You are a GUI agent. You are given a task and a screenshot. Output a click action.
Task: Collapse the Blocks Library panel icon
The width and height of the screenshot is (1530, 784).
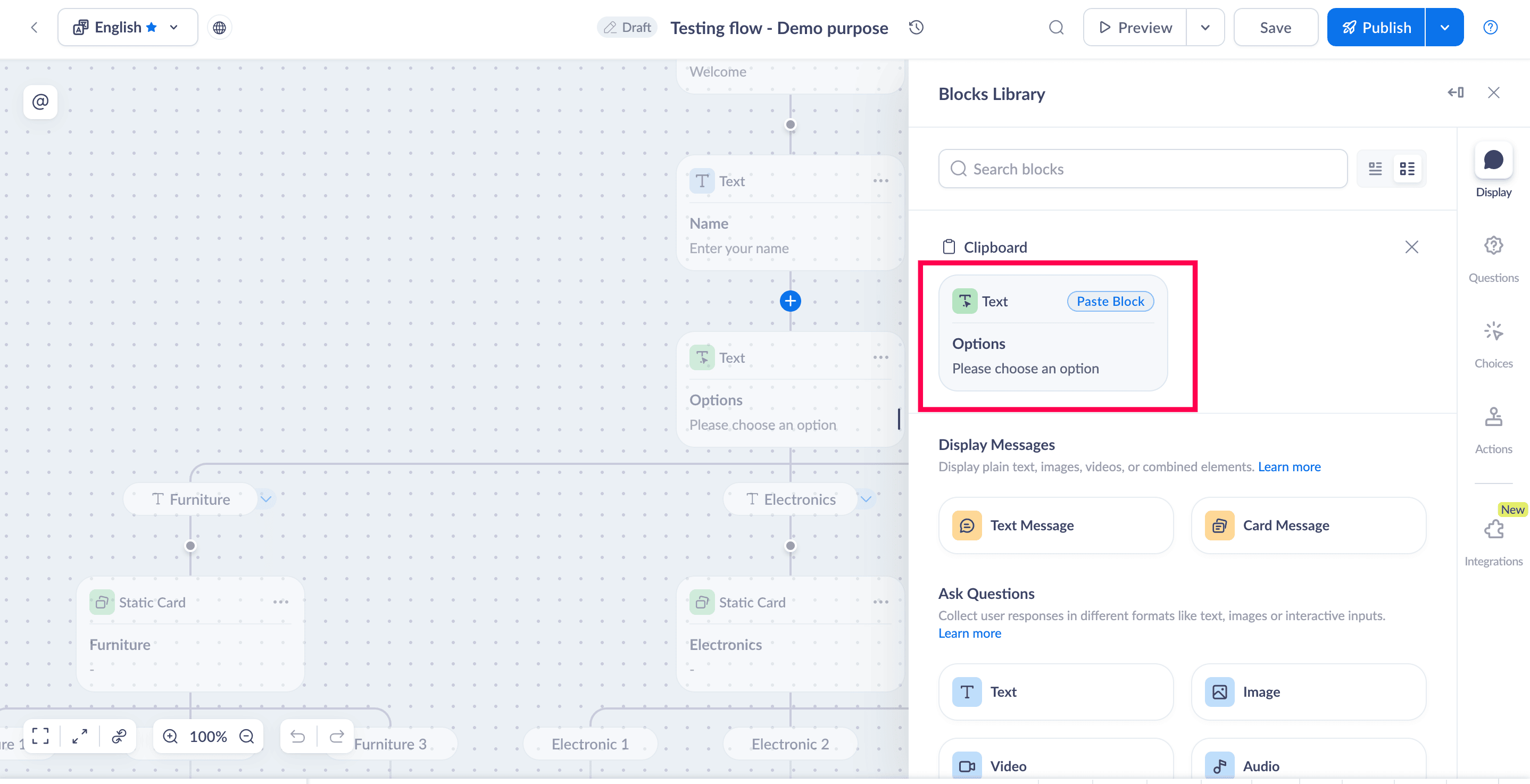pos(1455,93)
